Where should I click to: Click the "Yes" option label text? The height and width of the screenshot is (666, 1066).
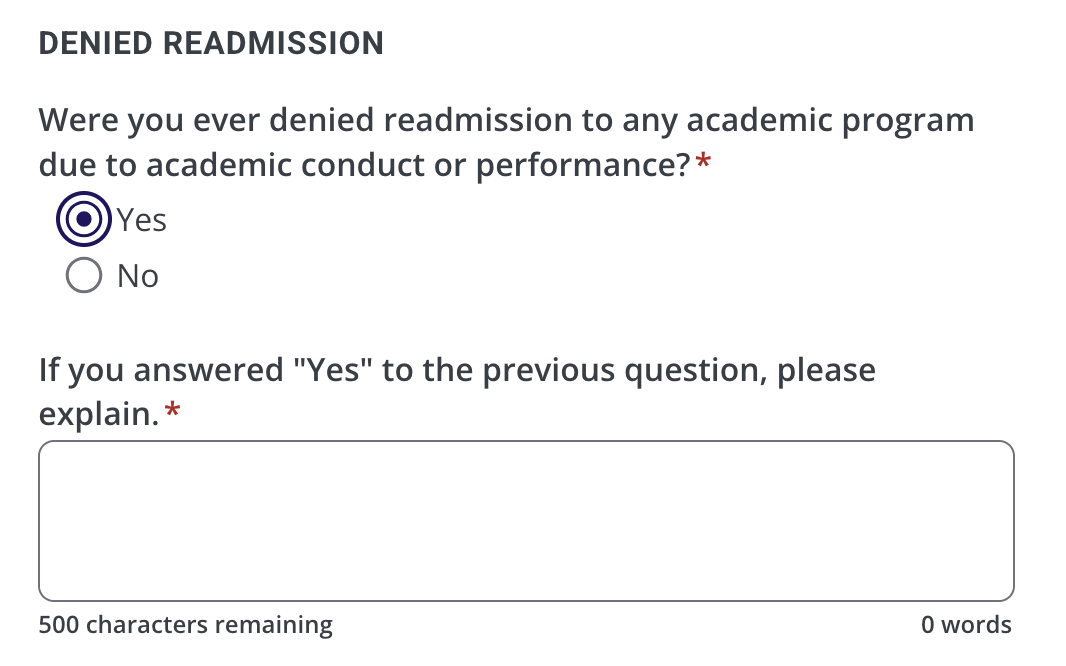click(142, 220)
